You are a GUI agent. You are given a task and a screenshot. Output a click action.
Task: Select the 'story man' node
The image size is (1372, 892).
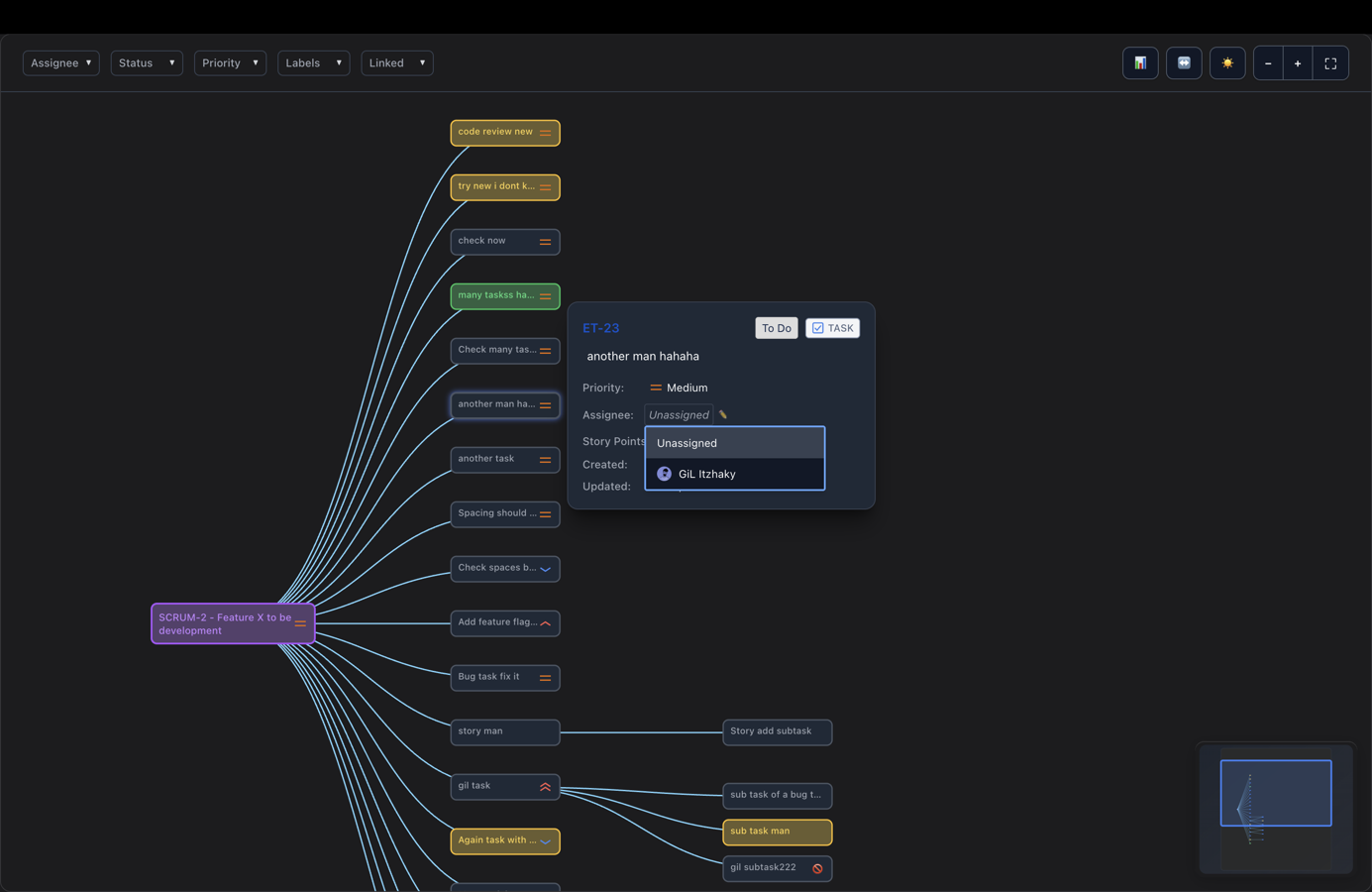505,732
